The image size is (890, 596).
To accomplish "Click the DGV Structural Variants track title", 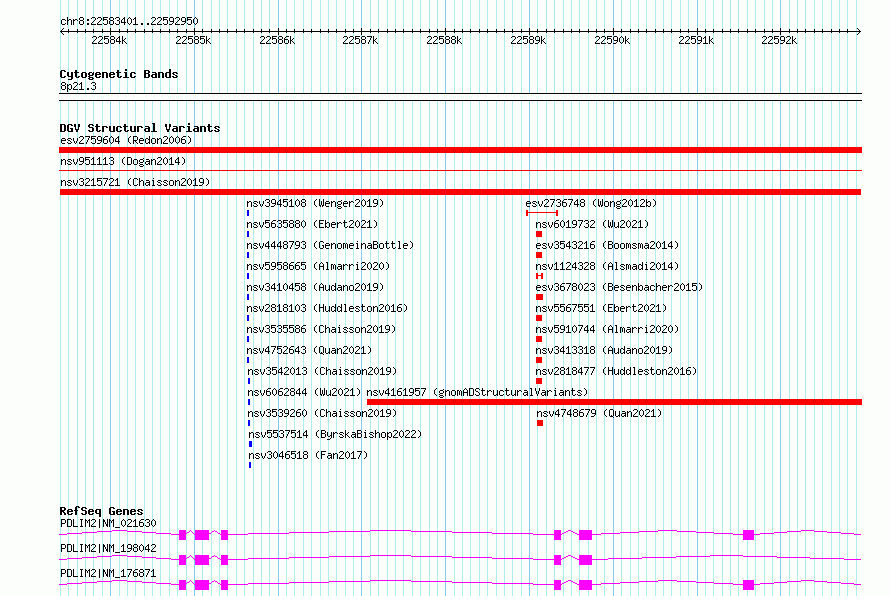I will [140, 128].
